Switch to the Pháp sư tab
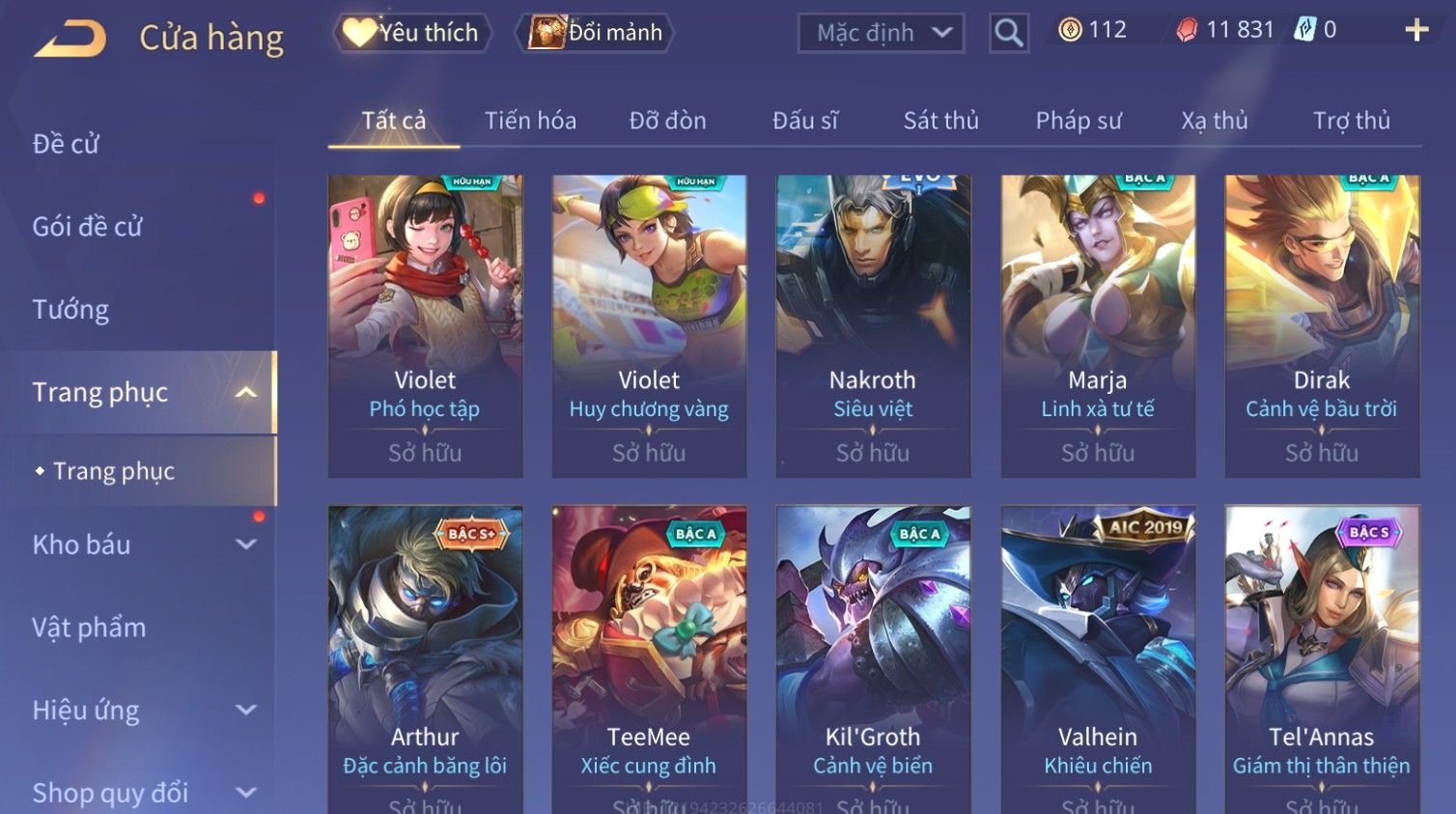This screenshot has width=1456, height=814. click(1078, 121)
